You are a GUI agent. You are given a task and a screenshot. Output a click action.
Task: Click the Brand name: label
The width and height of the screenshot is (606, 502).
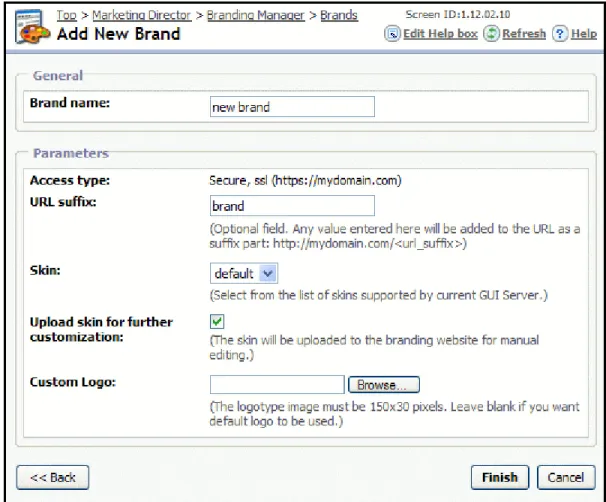coord(70,103)
